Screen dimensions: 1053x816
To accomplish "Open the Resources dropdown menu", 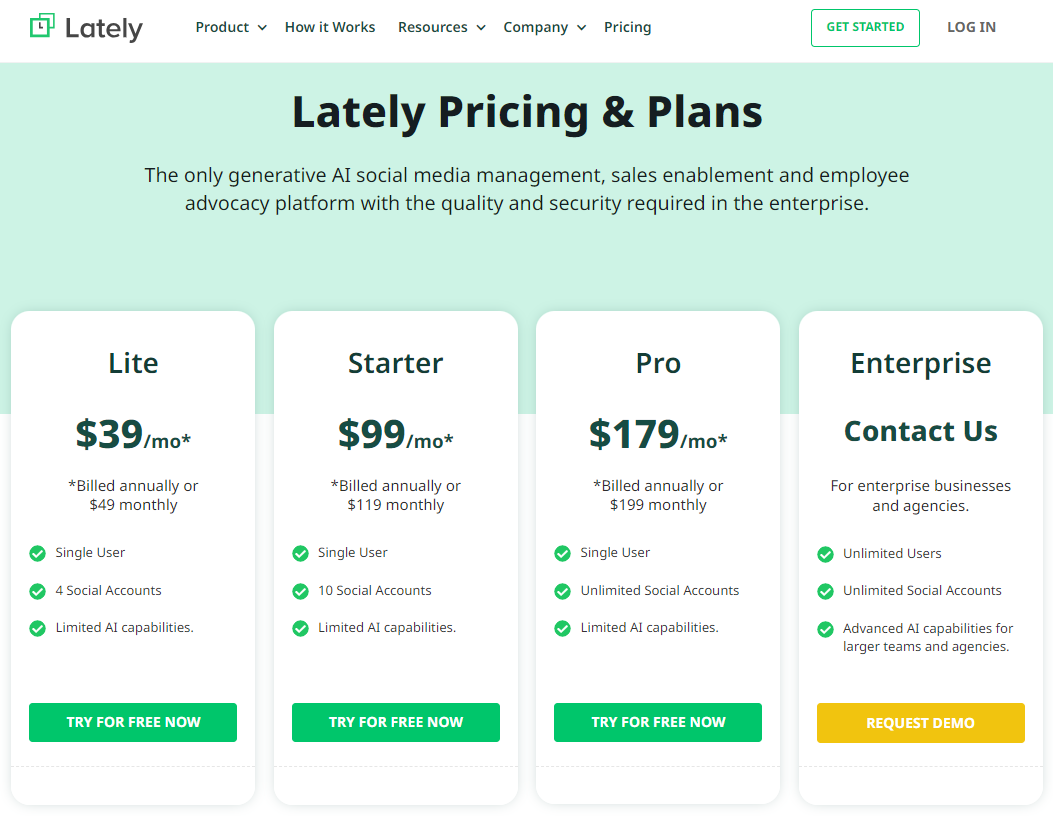I will pos(441,27).
